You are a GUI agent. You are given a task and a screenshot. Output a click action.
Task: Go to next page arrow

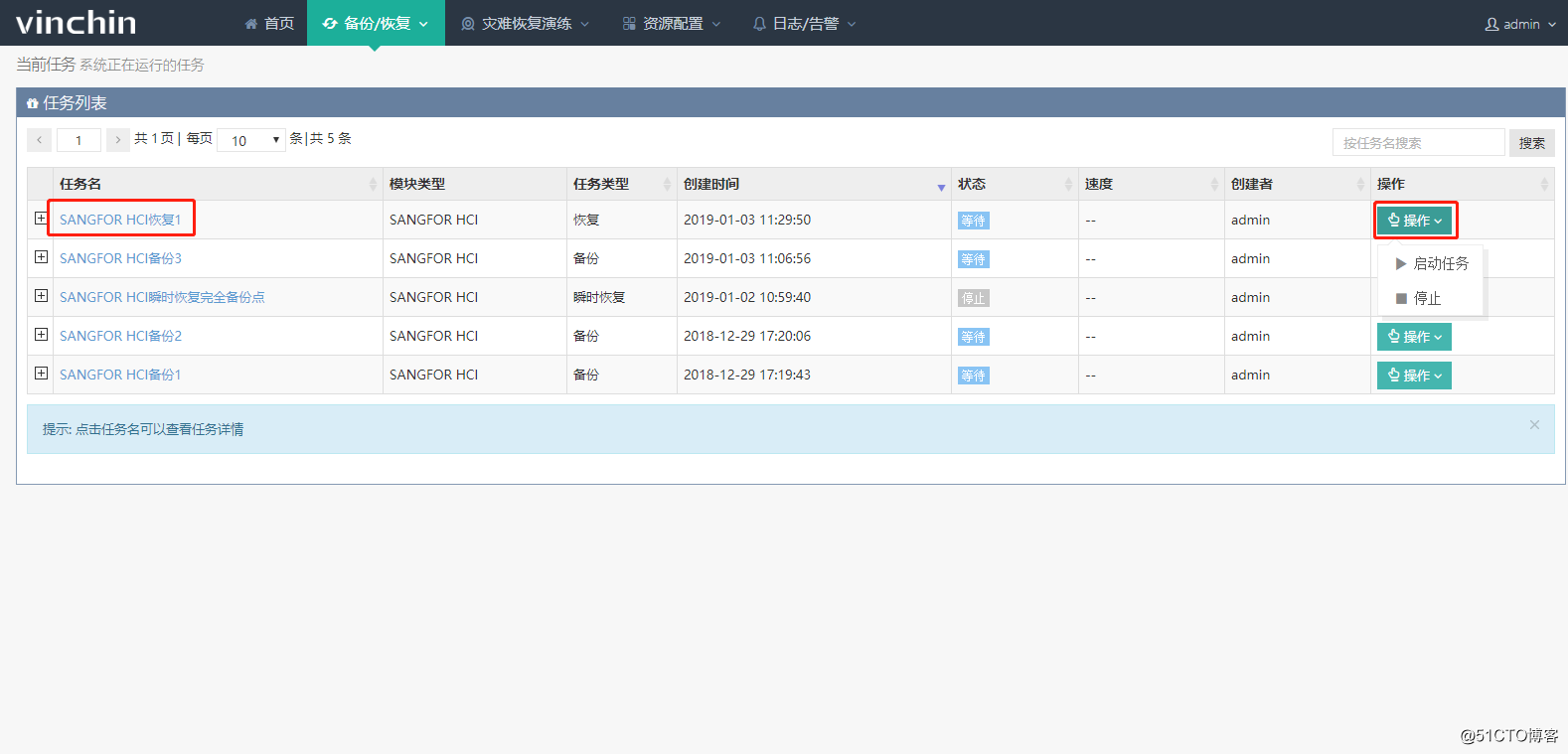click(117, 140)
